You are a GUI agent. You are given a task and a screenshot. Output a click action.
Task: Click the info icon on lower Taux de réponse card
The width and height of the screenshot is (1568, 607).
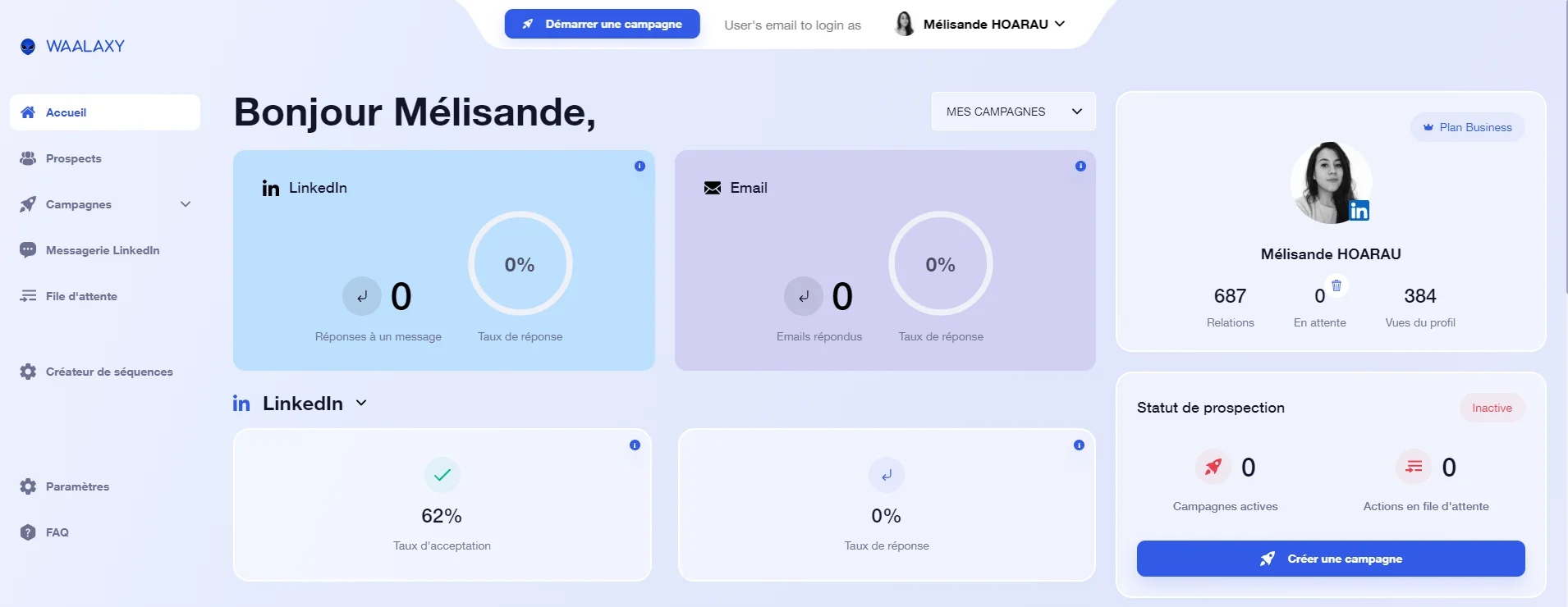1079,445
